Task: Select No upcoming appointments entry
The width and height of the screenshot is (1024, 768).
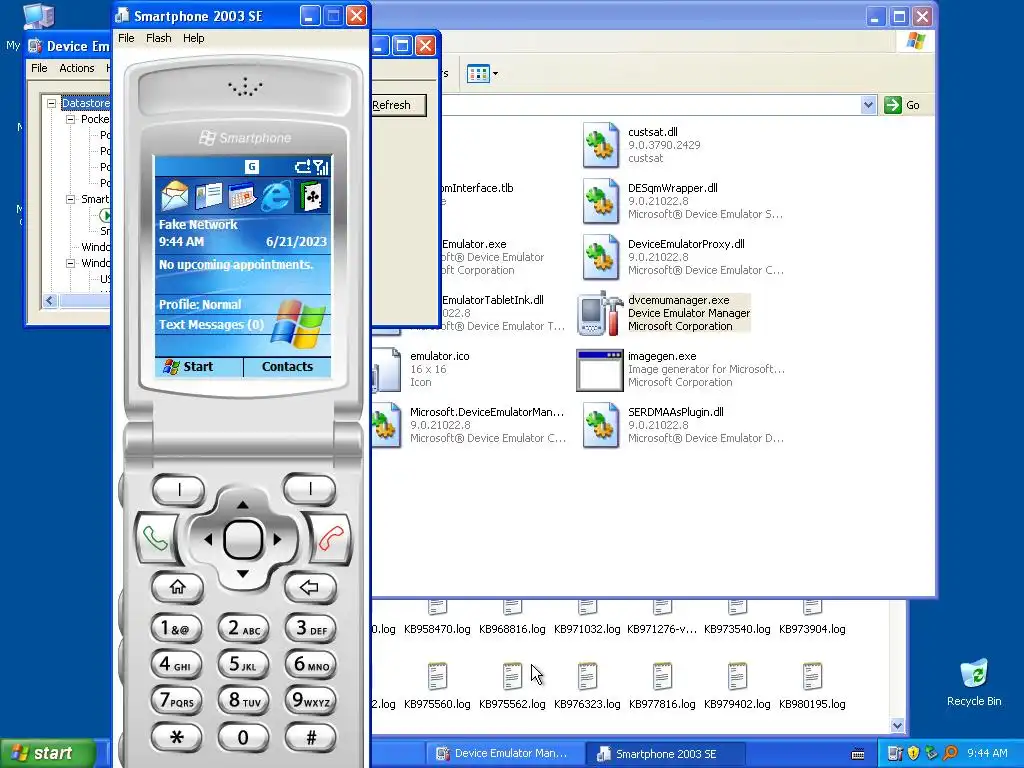Action: click(x=236, y=264)
